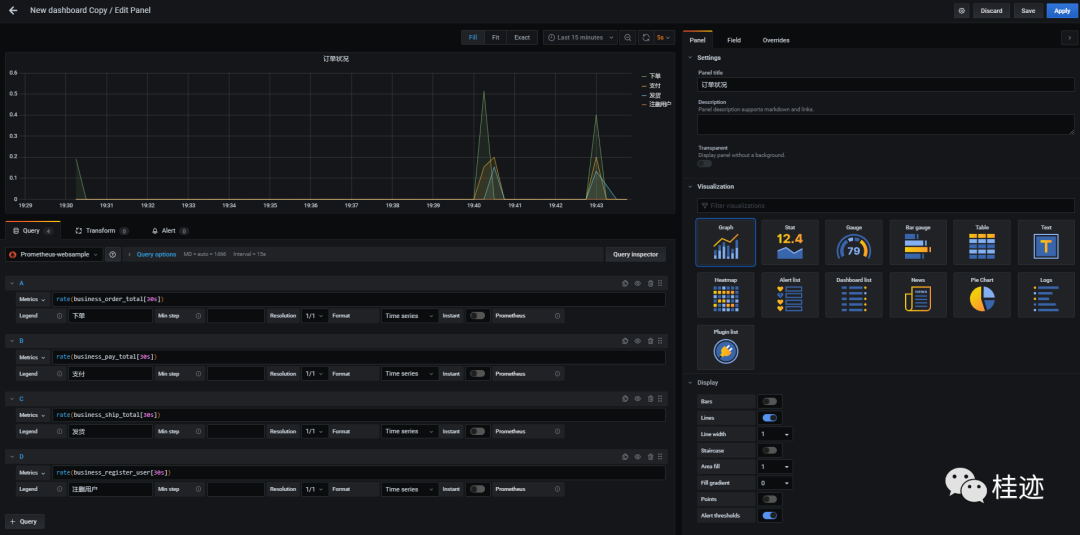The width and height of the screenshot is (1080, 535).
Task: Select the Stat visualization
Action: click(x=789, y=242)
